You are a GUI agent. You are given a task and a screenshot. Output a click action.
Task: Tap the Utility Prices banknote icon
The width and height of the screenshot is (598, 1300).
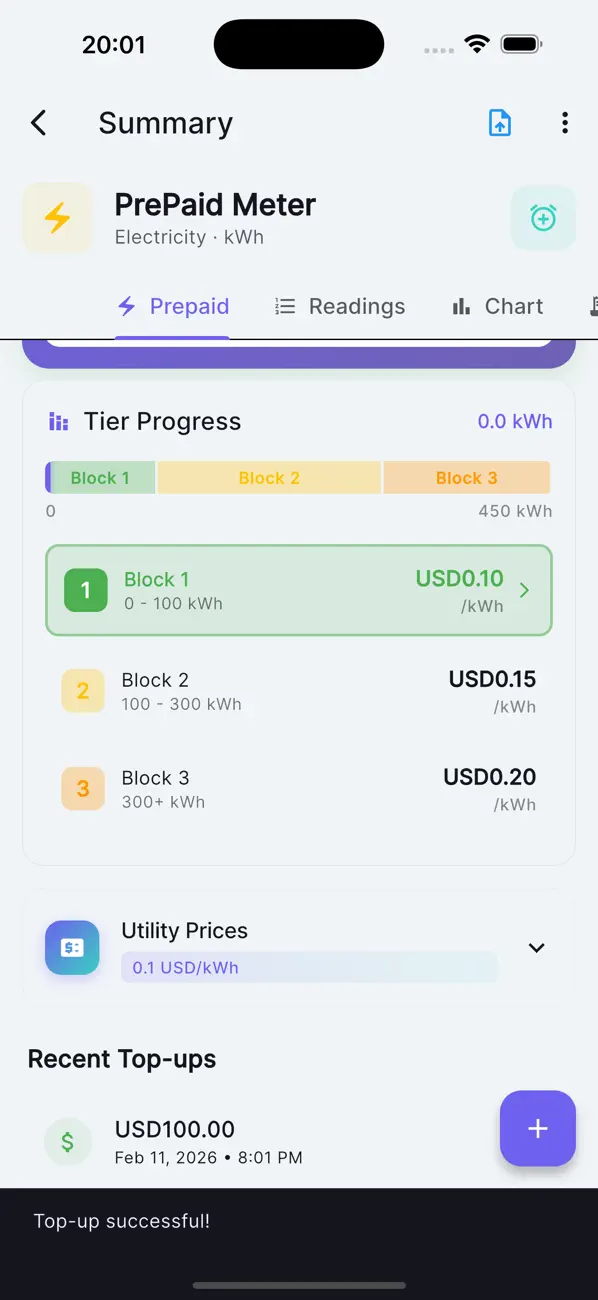[72, 947]
